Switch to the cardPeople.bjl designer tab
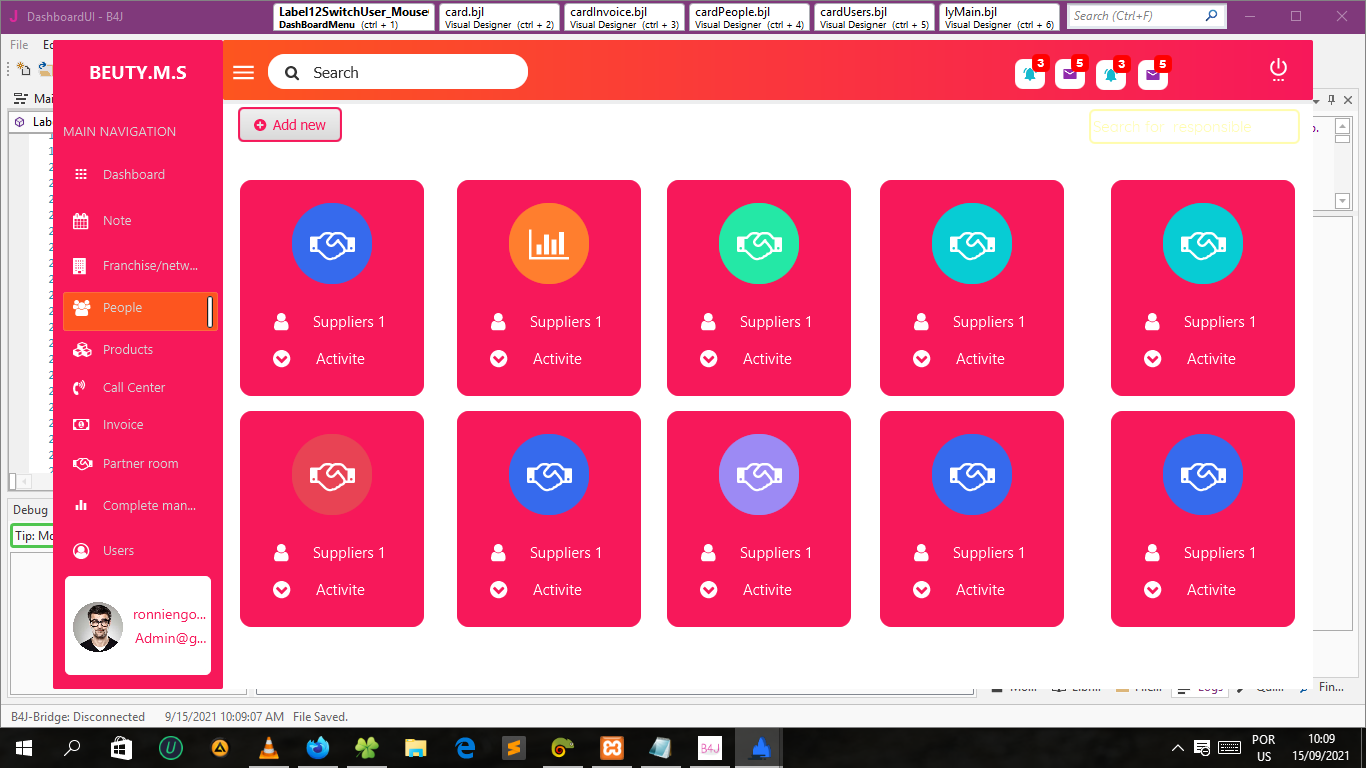Screen dimensions: 1366x768 (749, 17)
